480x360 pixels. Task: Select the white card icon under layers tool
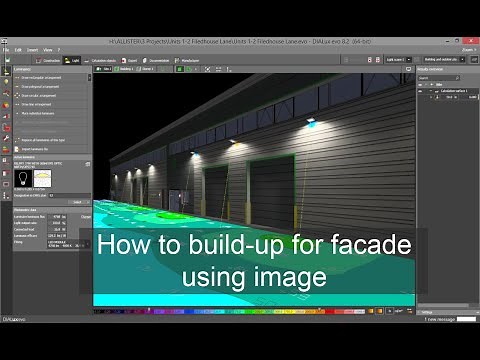5,161
